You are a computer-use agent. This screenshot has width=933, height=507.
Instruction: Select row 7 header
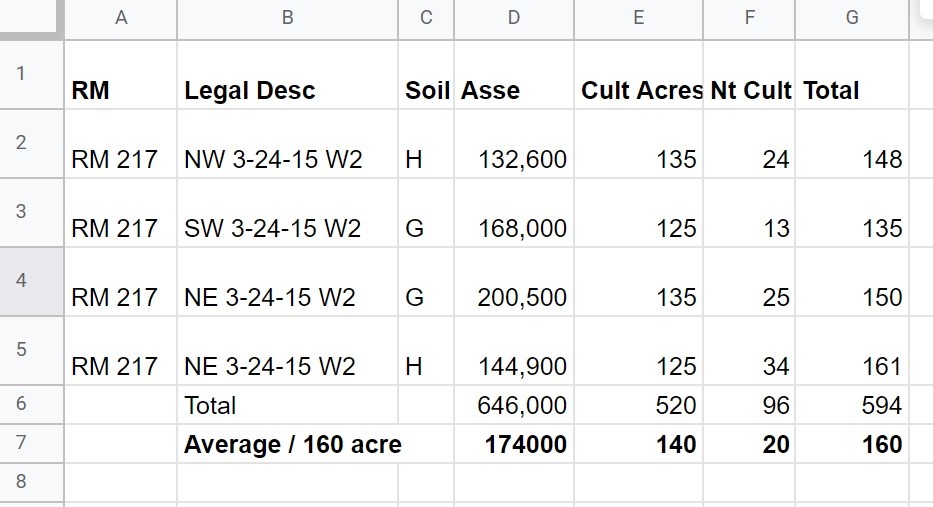coord(32,443)
